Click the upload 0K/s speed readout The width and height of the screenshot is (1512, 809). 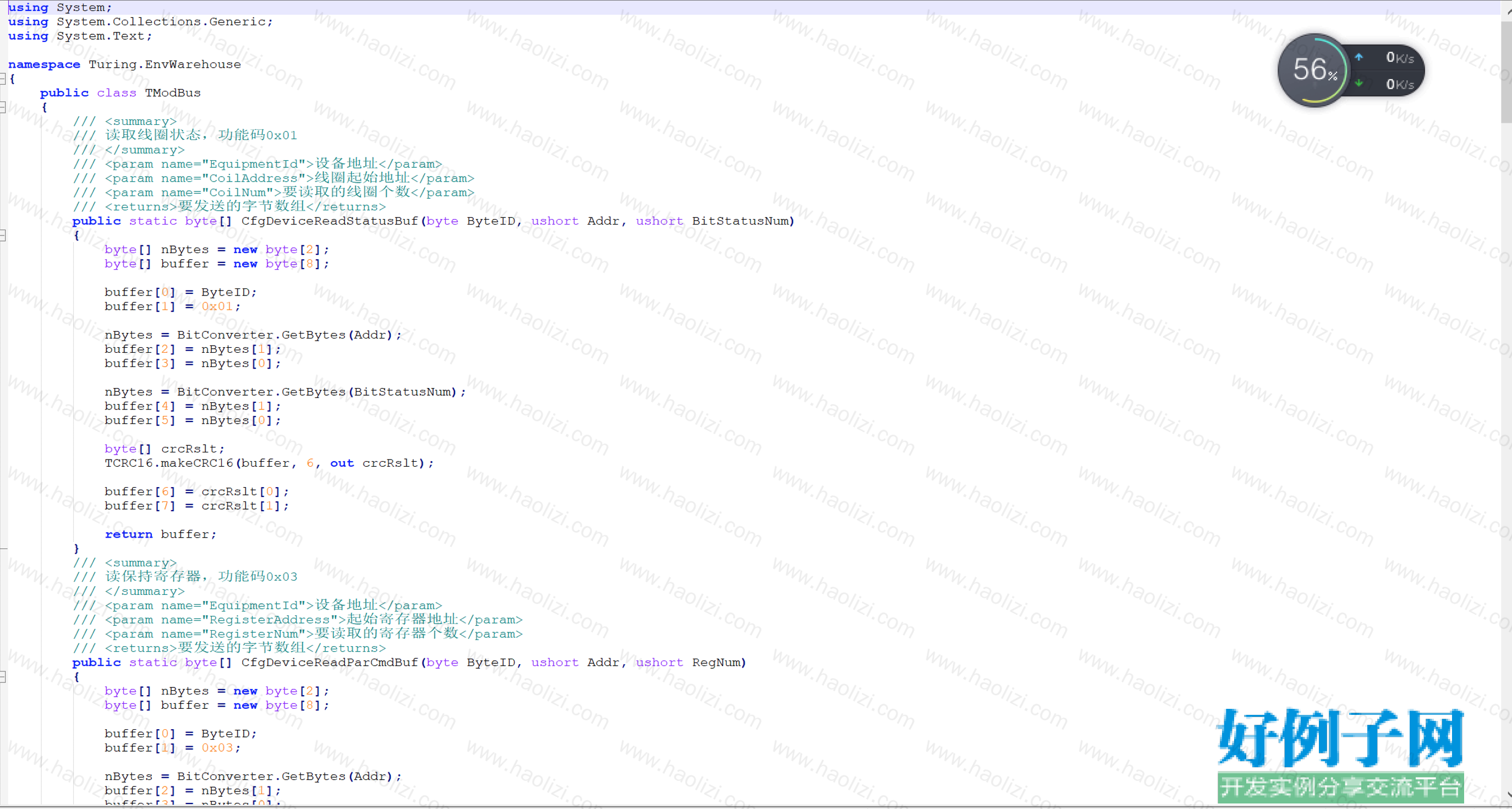1400,58
